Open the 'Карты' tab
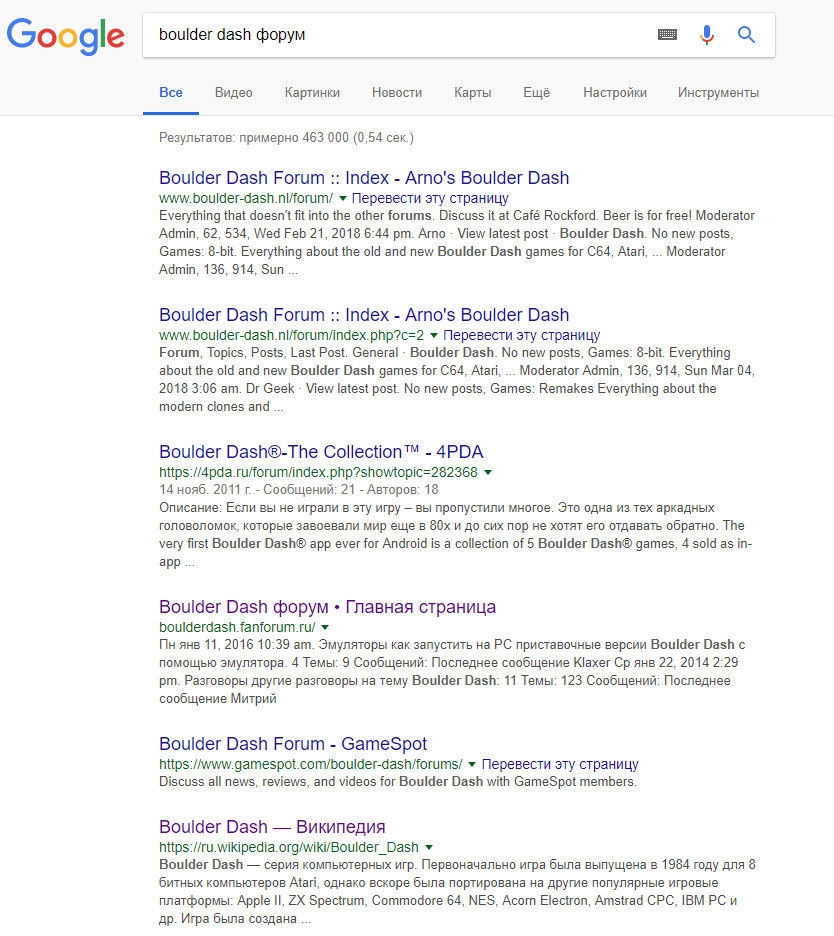The width and height of the screenshot is (834, 936). point(473,93)
